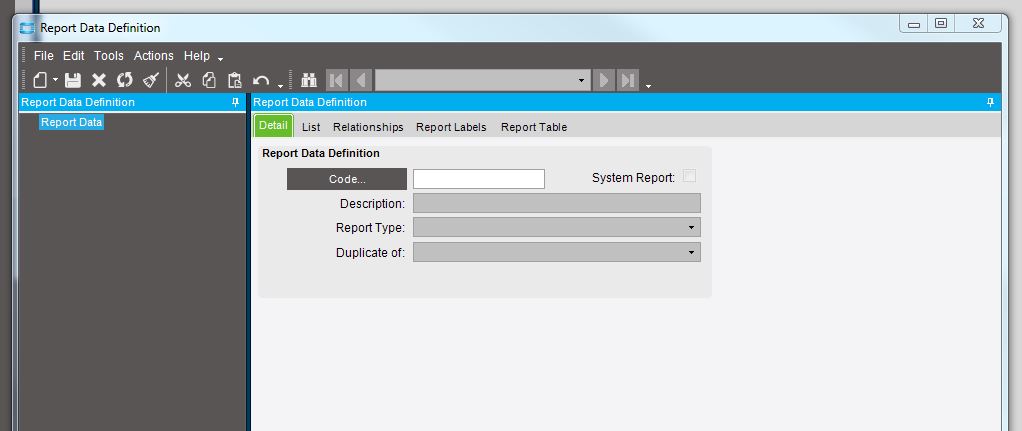Open the menu bar overflow arrow
The width and height of the screenshot is (1022, 431).
[x=220, y=60]
